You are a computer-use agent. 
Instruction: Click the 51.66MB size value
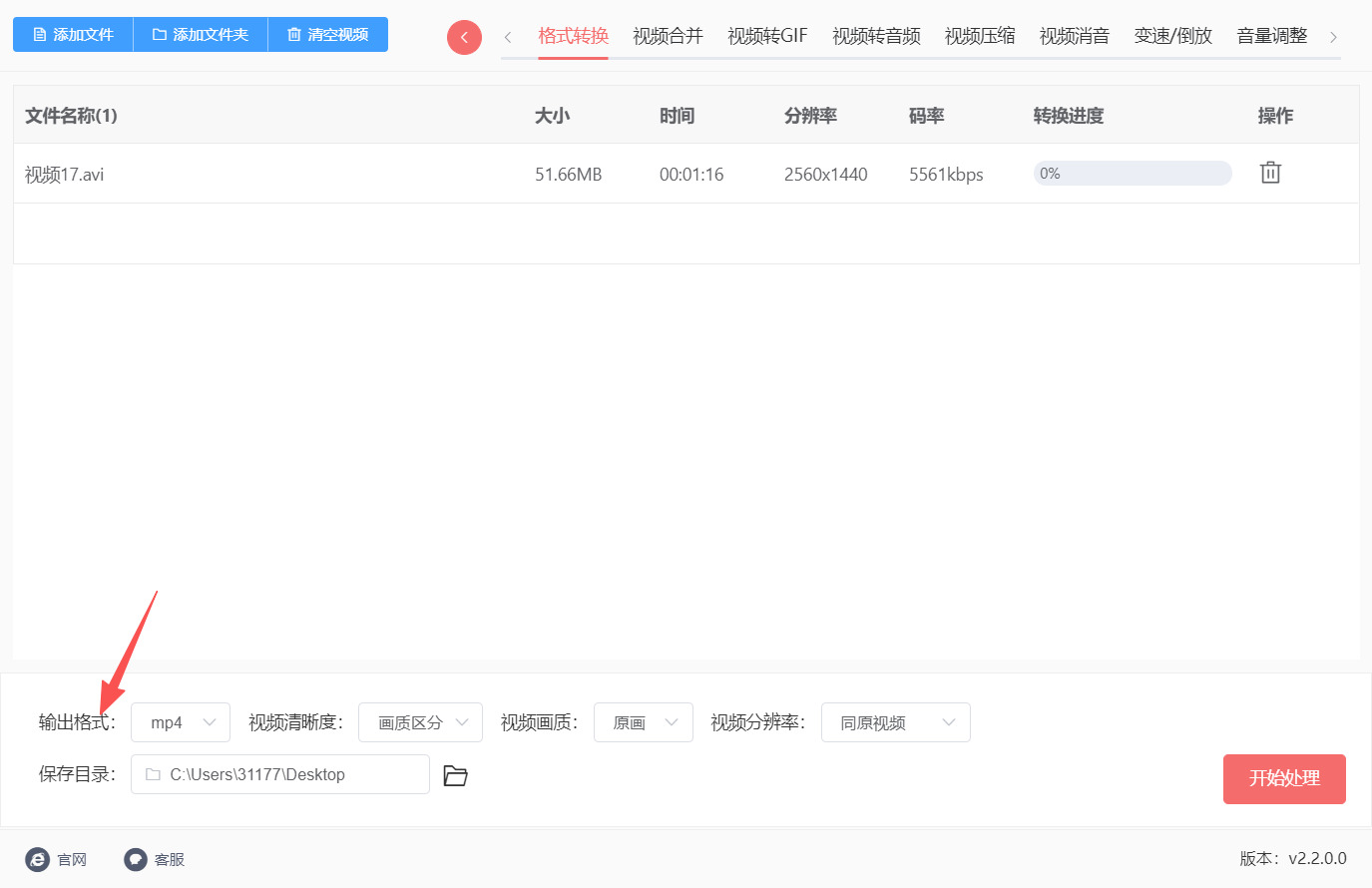tap(569, 175)
